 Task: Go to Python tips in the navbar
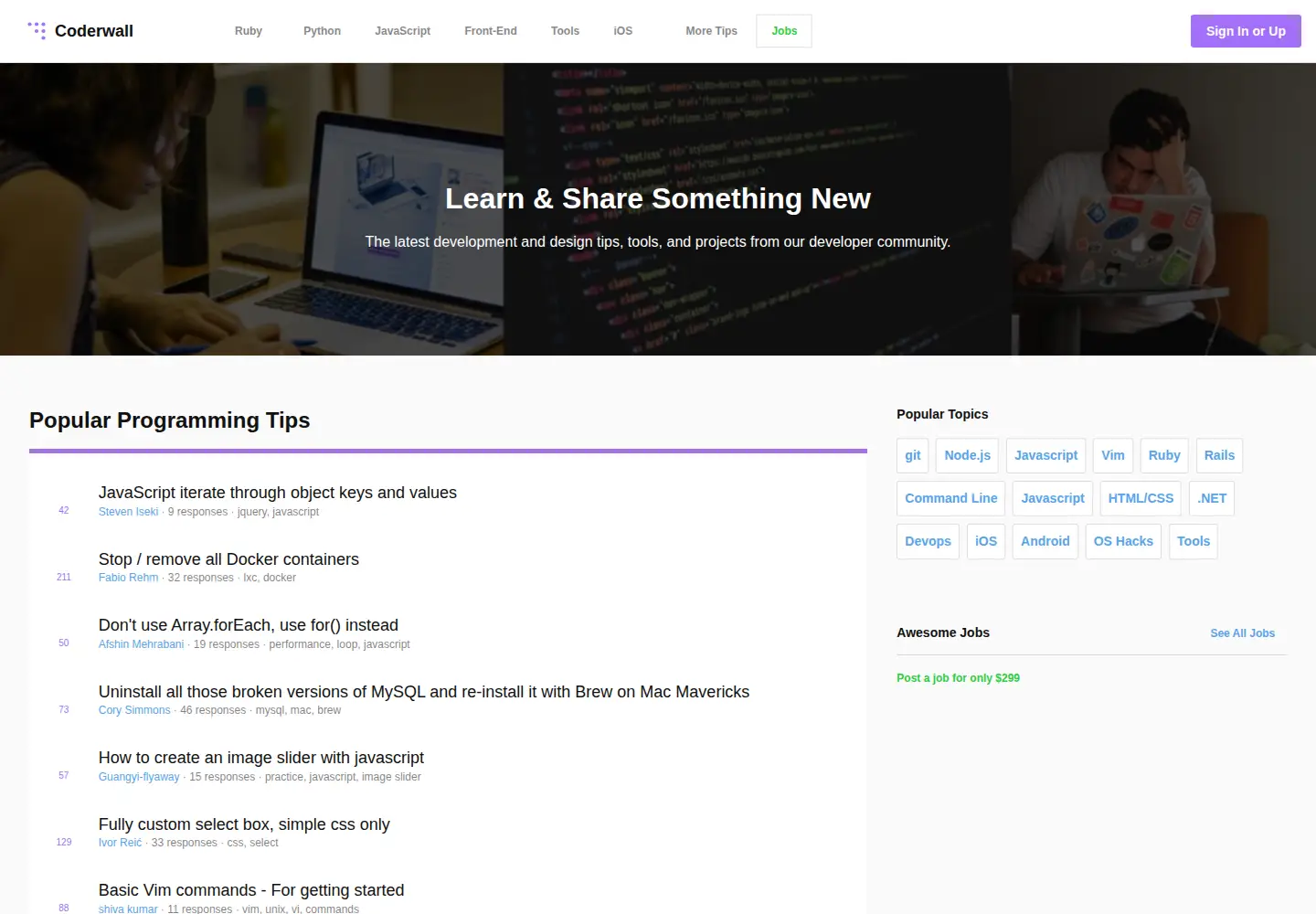[x=322, y=31]
